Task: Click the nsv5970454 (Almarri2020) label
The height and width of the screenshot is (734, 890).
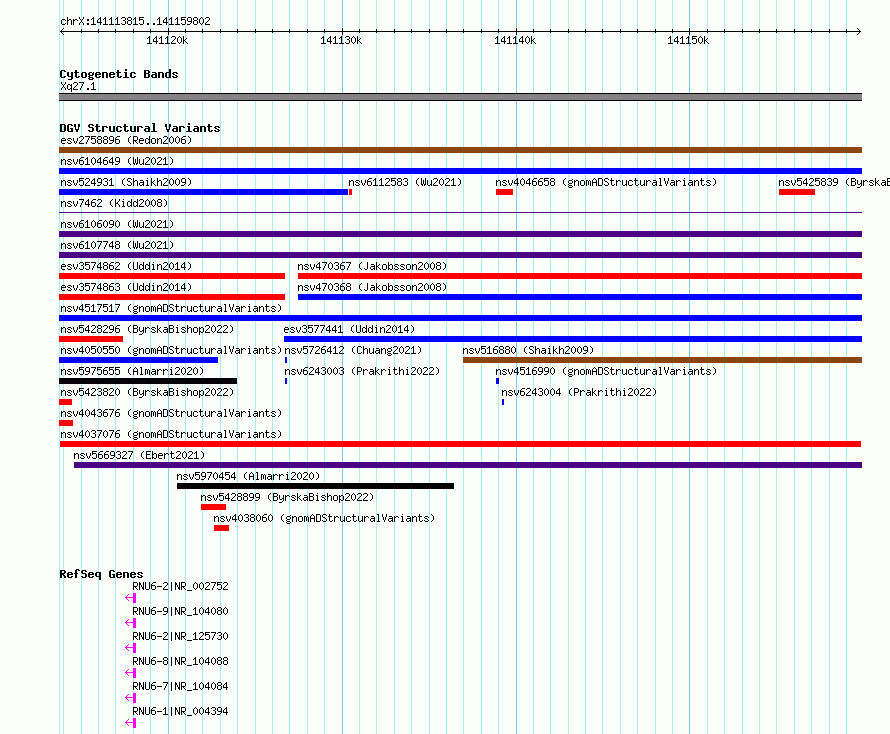Action: (248, 476)
